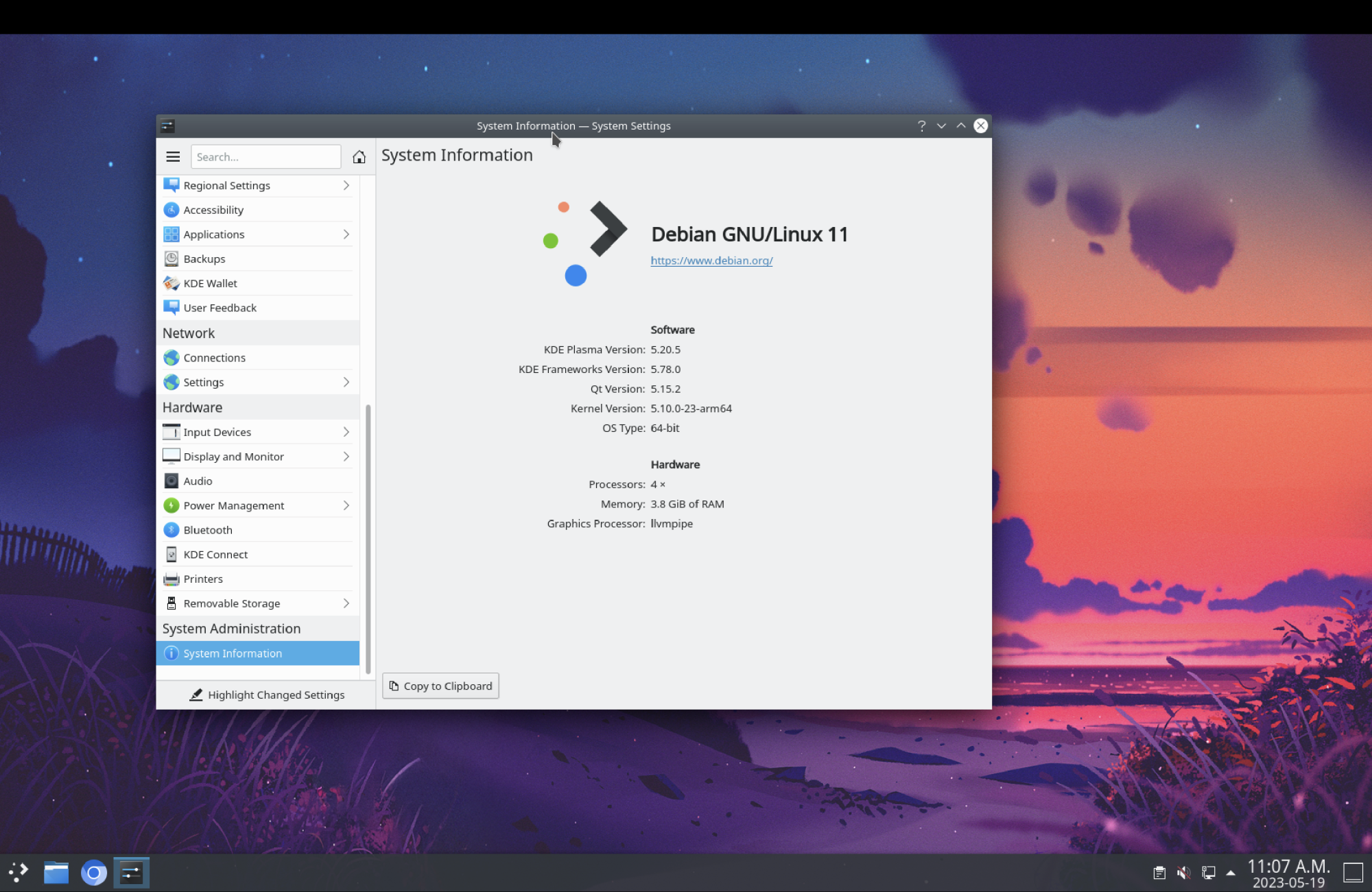The width and height of the screenshot is (1372, 892).
Task: Show hidden system tray icons arrow
Action: point(1231,873)
